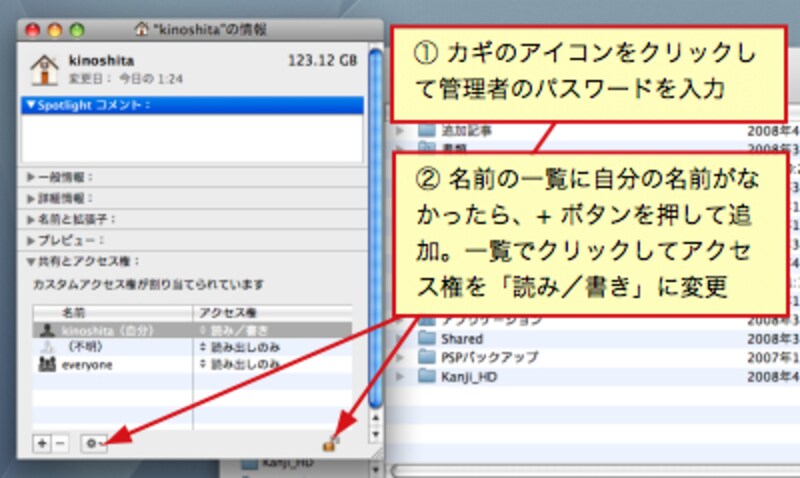Click the home icon in the title bar

[141, 29]
